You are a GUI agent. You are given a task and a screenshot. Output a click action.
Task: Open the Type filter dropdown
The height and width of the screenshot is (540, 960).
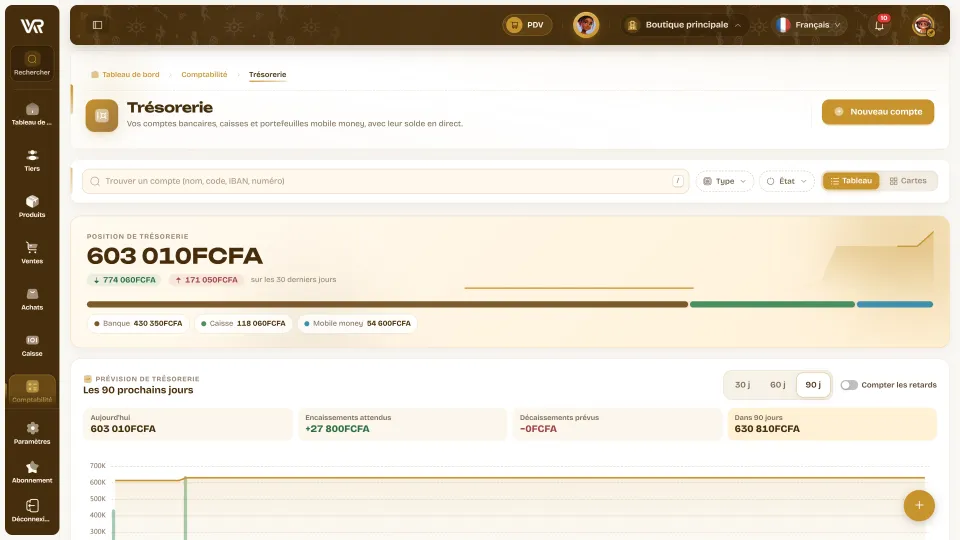(x=724, y=181)
